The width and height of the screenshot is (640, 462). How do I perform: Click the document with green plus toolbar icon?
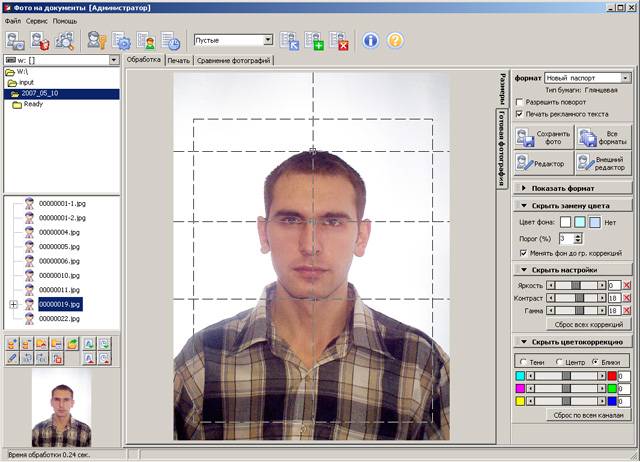tap(315, 41)
